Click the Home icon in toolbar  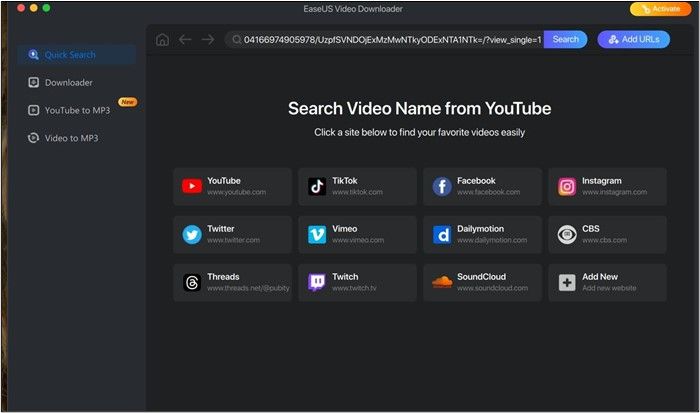[163, 40]
